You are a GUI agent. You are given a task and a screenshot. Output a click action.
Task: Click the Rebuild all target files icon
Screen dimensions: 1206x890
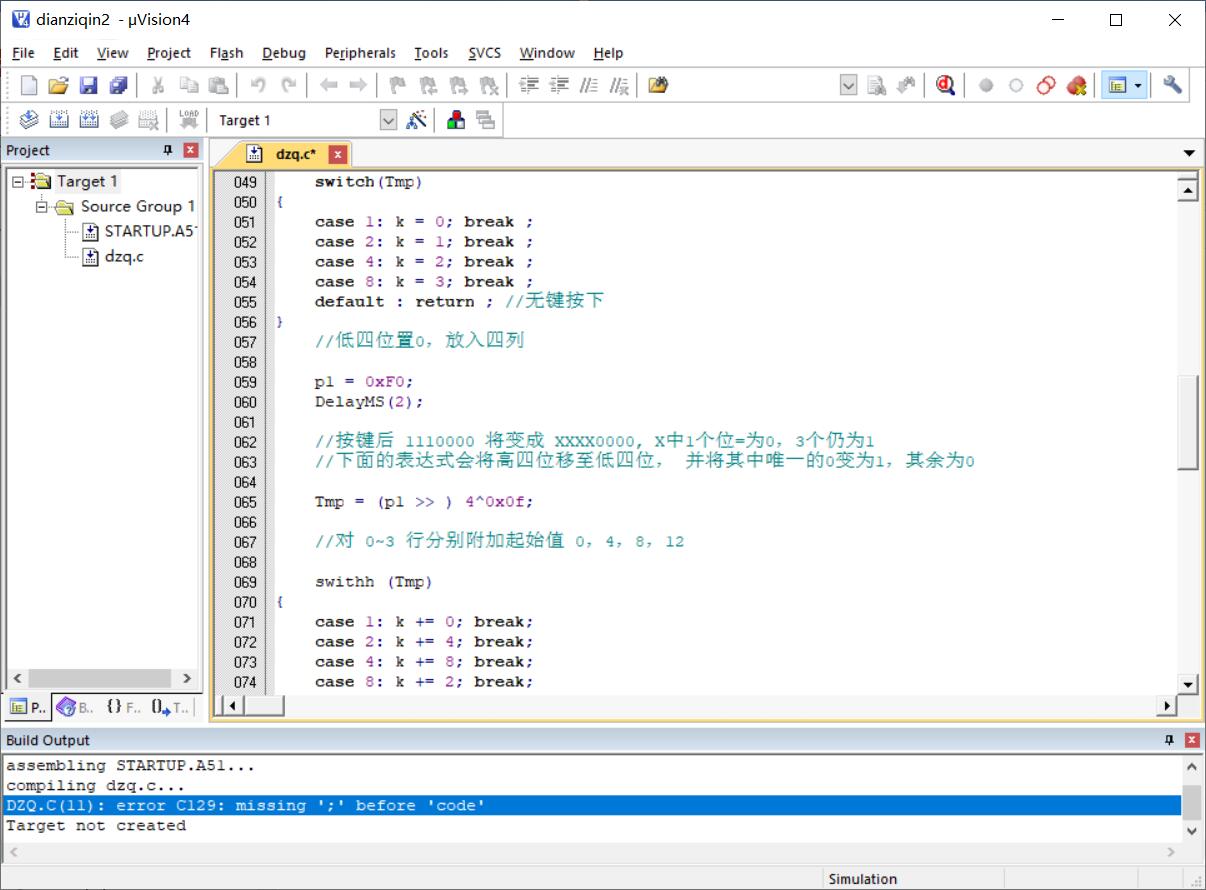89,121
